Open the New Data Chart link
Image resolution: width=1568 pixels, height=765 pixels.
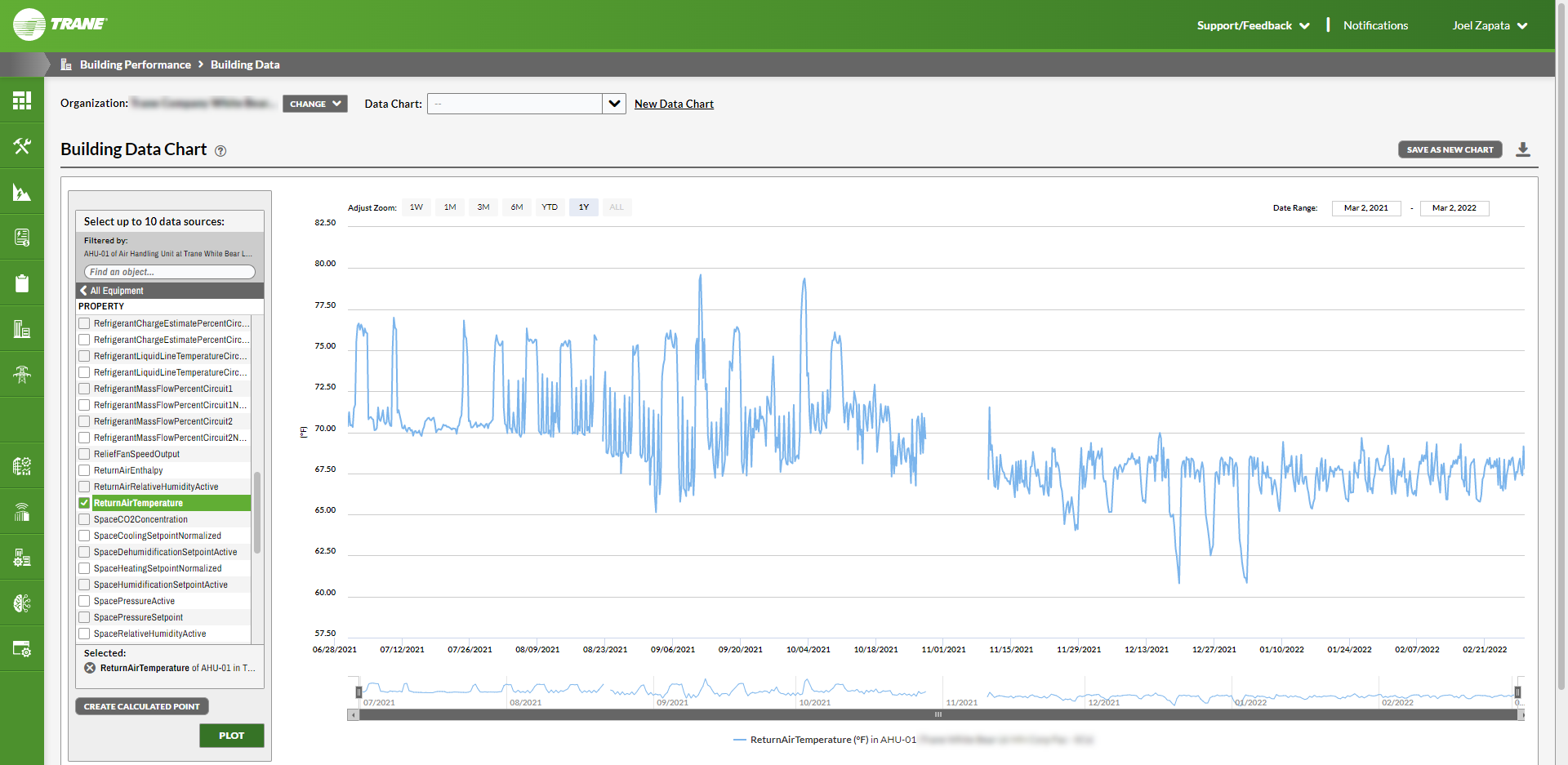674,104
